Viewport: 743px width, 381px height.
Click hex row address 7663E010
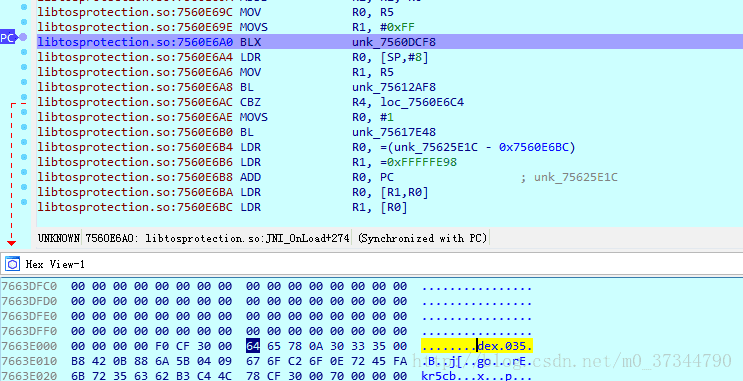pos(29,361)
